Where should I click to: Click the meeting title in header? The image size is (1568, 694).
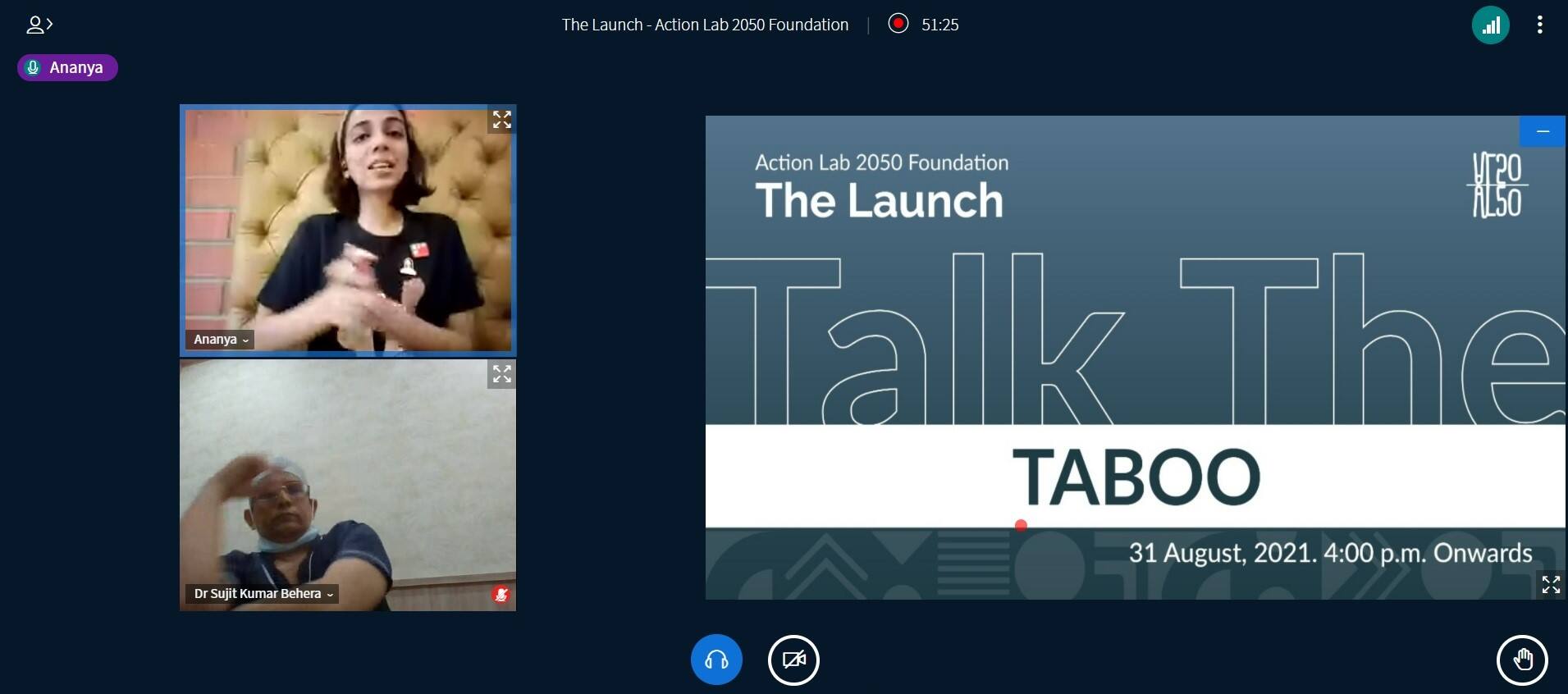[x=705, y=25]
